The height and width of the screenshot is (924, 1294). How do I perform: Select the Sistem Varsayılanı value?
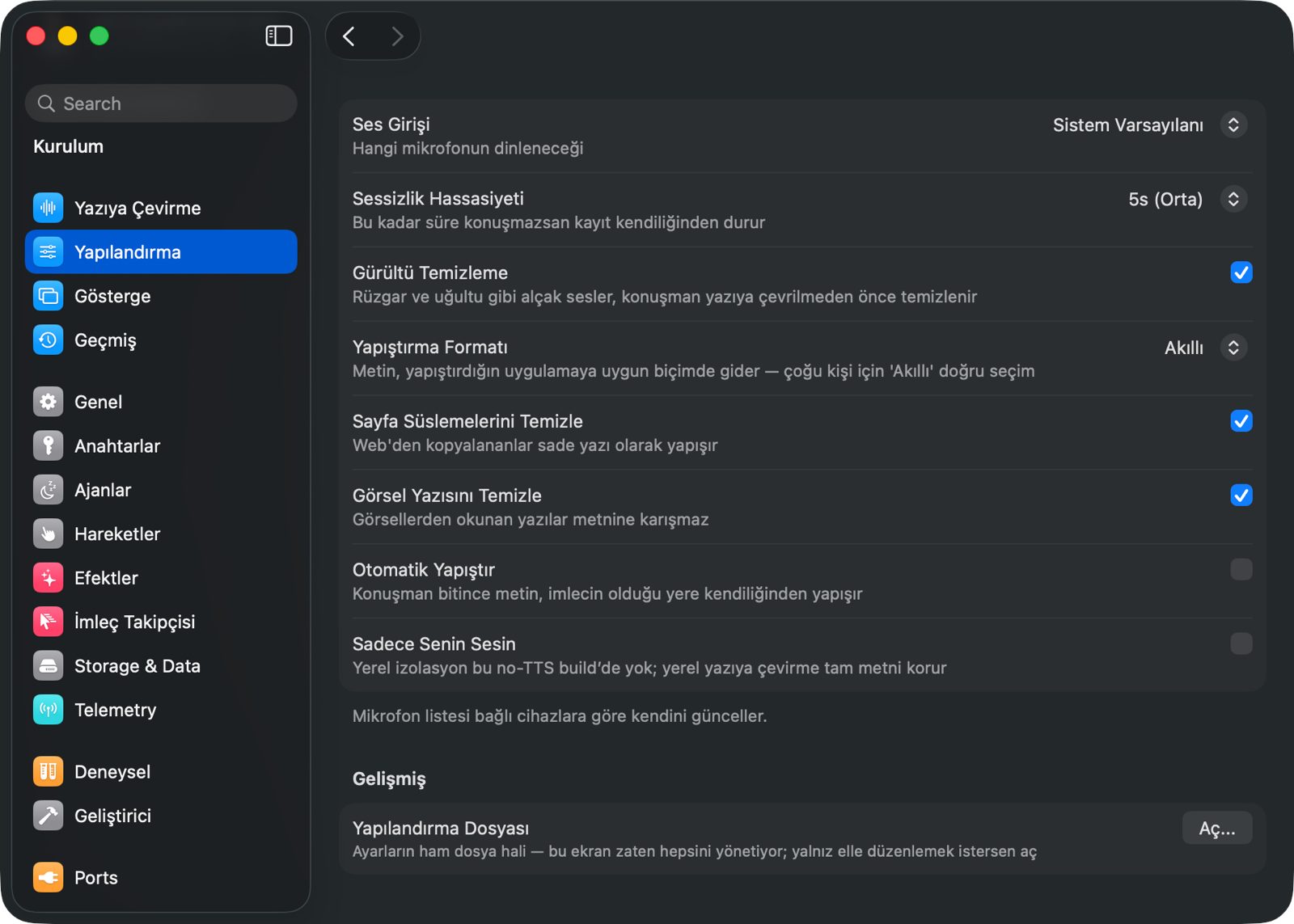click(x=1127, y=125)
